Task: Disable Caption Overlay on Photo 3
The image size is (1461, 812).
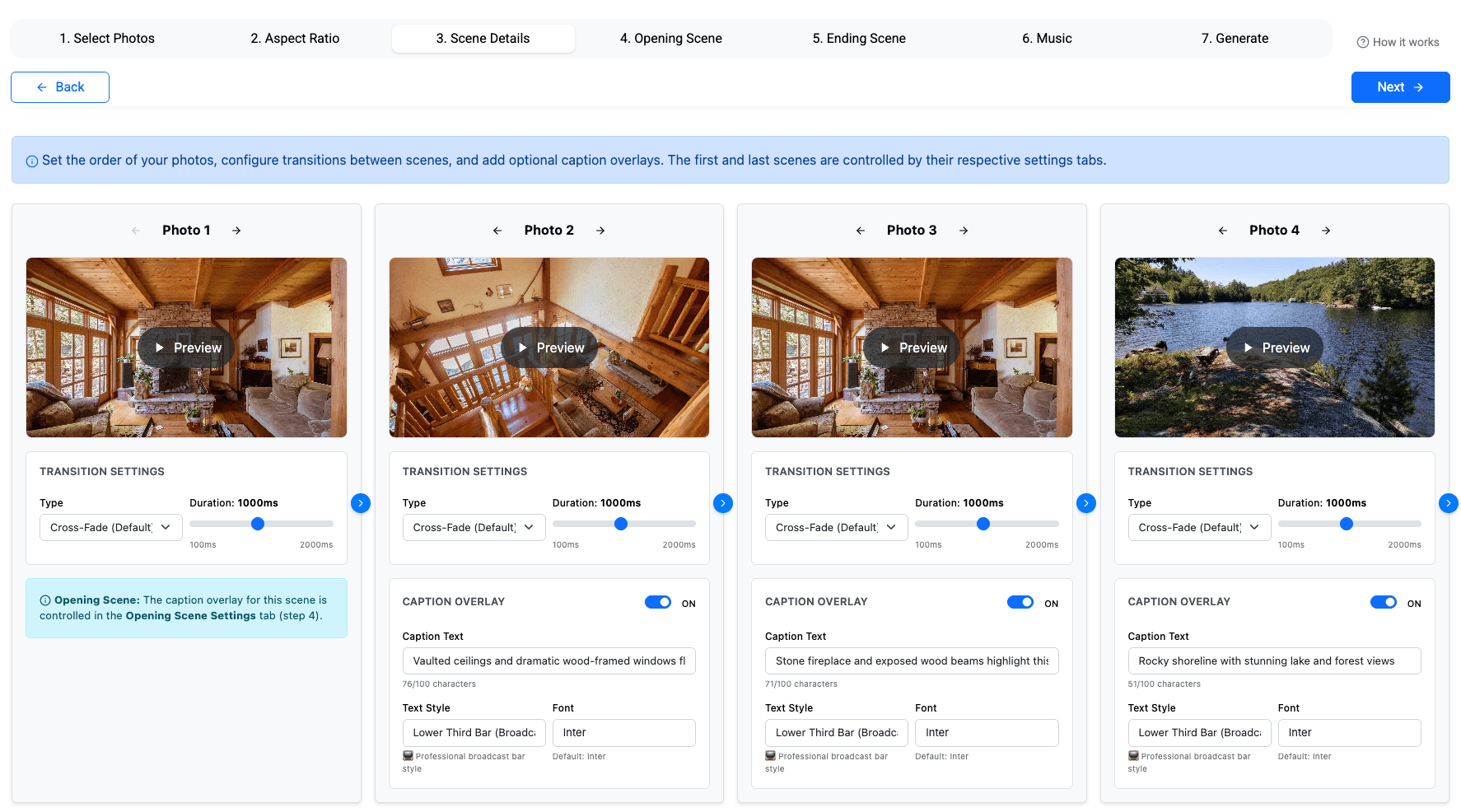Action: pyautogui.click(x=1020, y=602)
